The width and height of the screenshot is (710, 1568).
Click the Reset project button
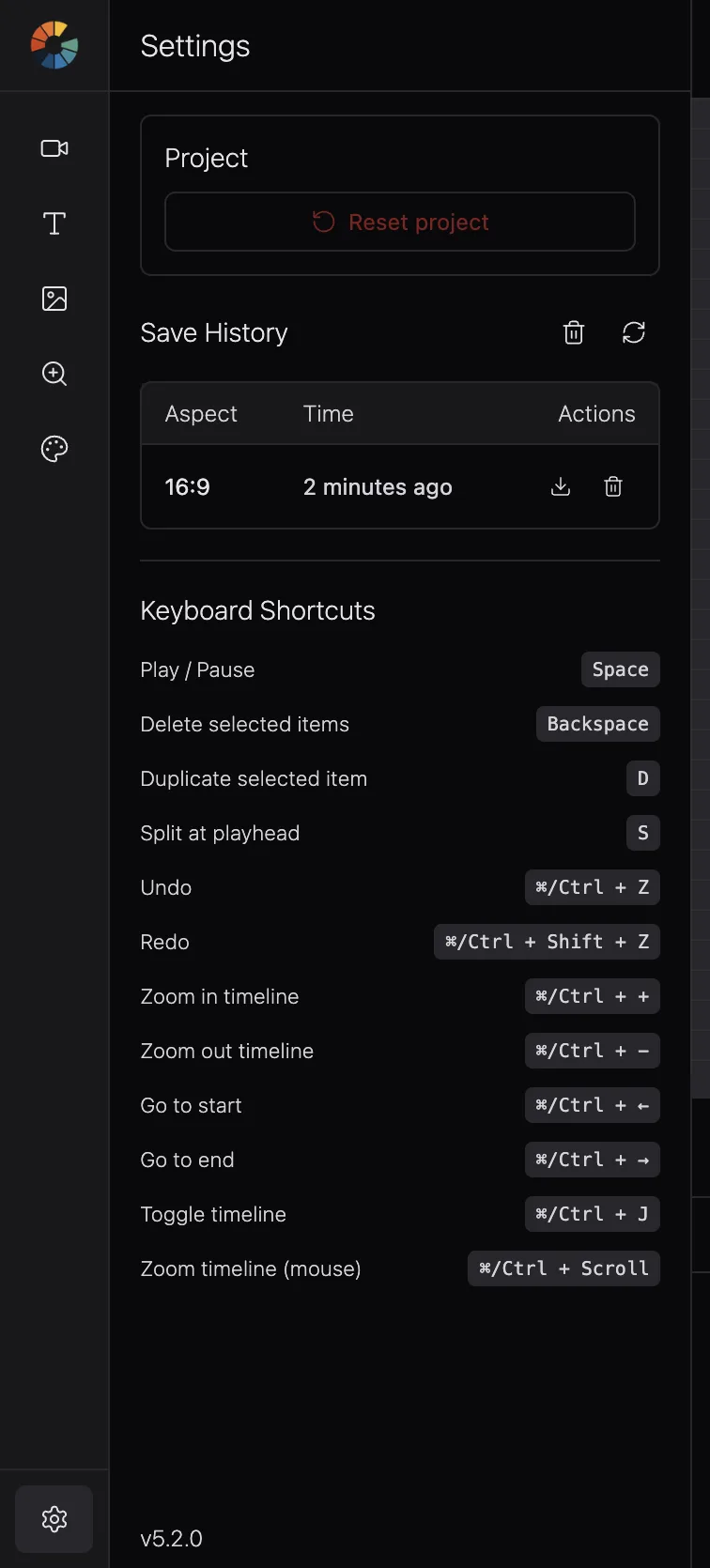400,222
